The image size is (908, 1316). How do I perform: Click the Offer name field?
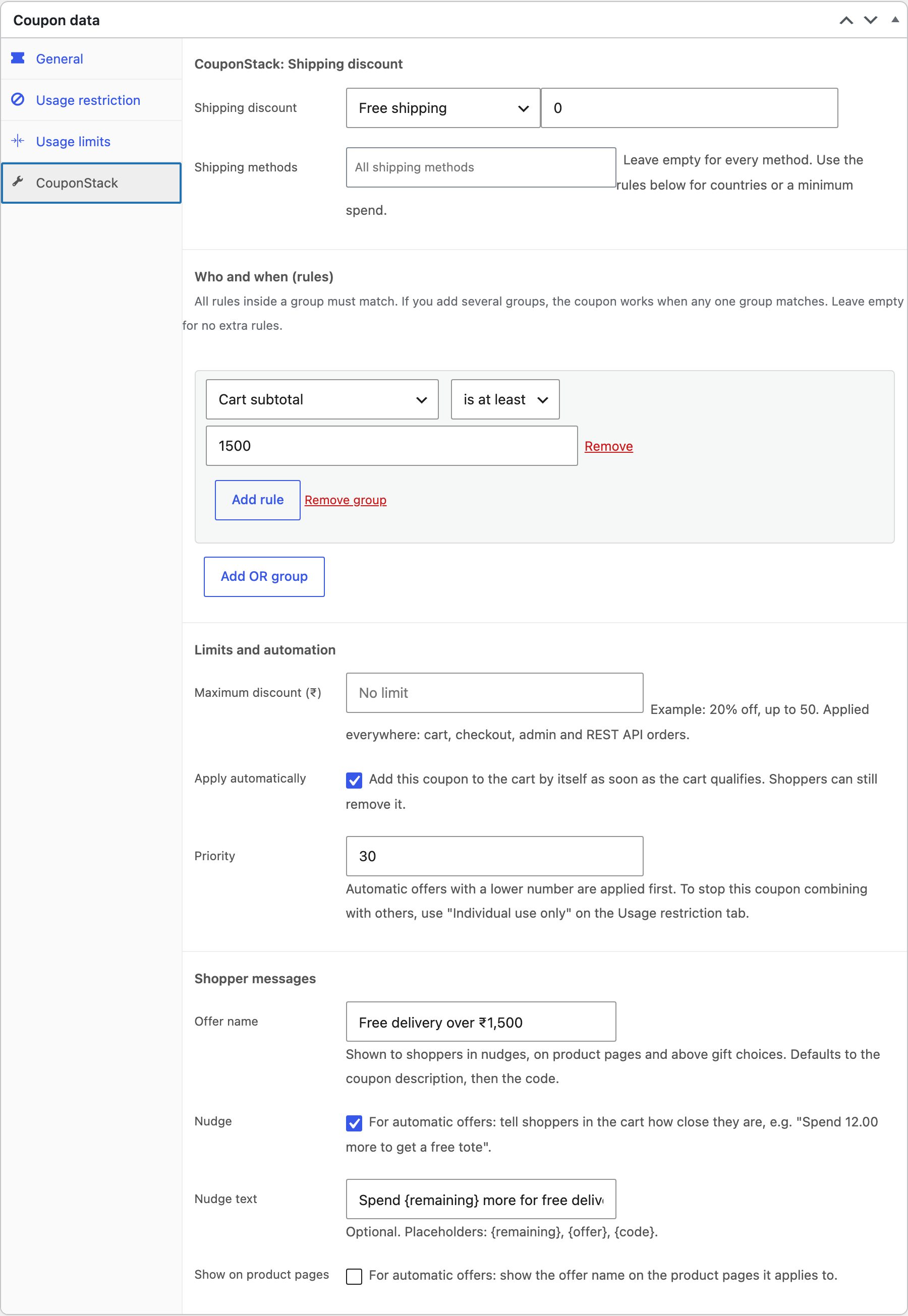(x=481, y=1022)
